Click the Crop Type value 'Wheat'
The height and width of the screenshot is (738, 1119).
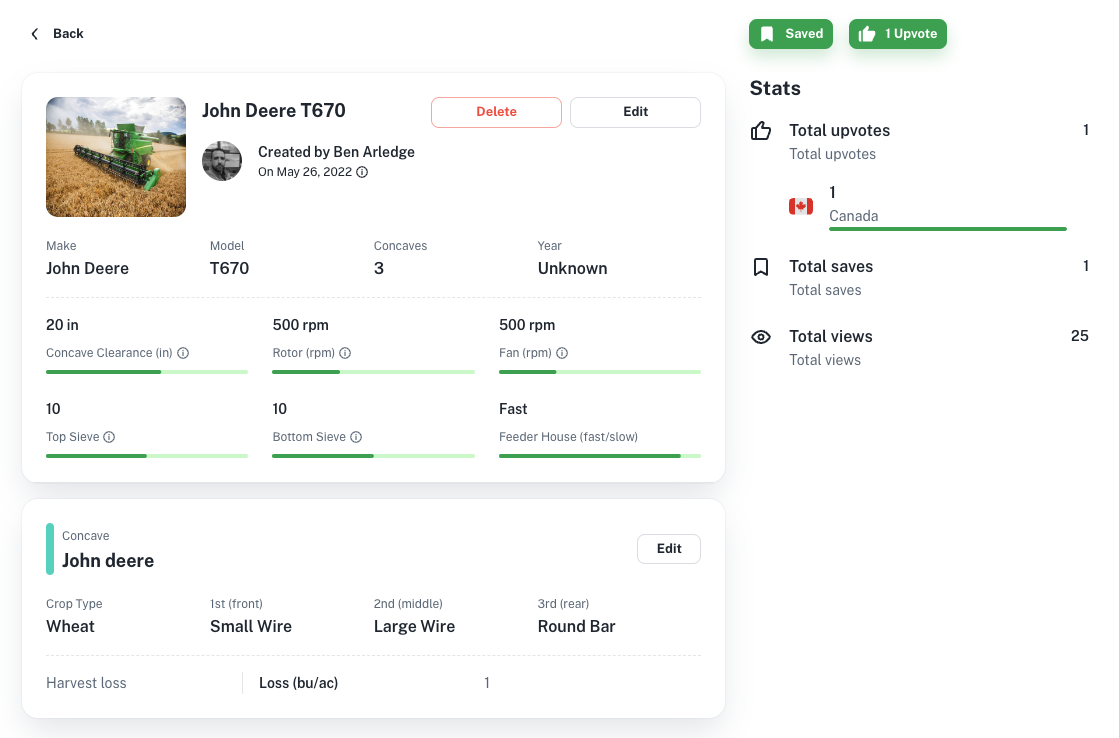tap(70, 627)
